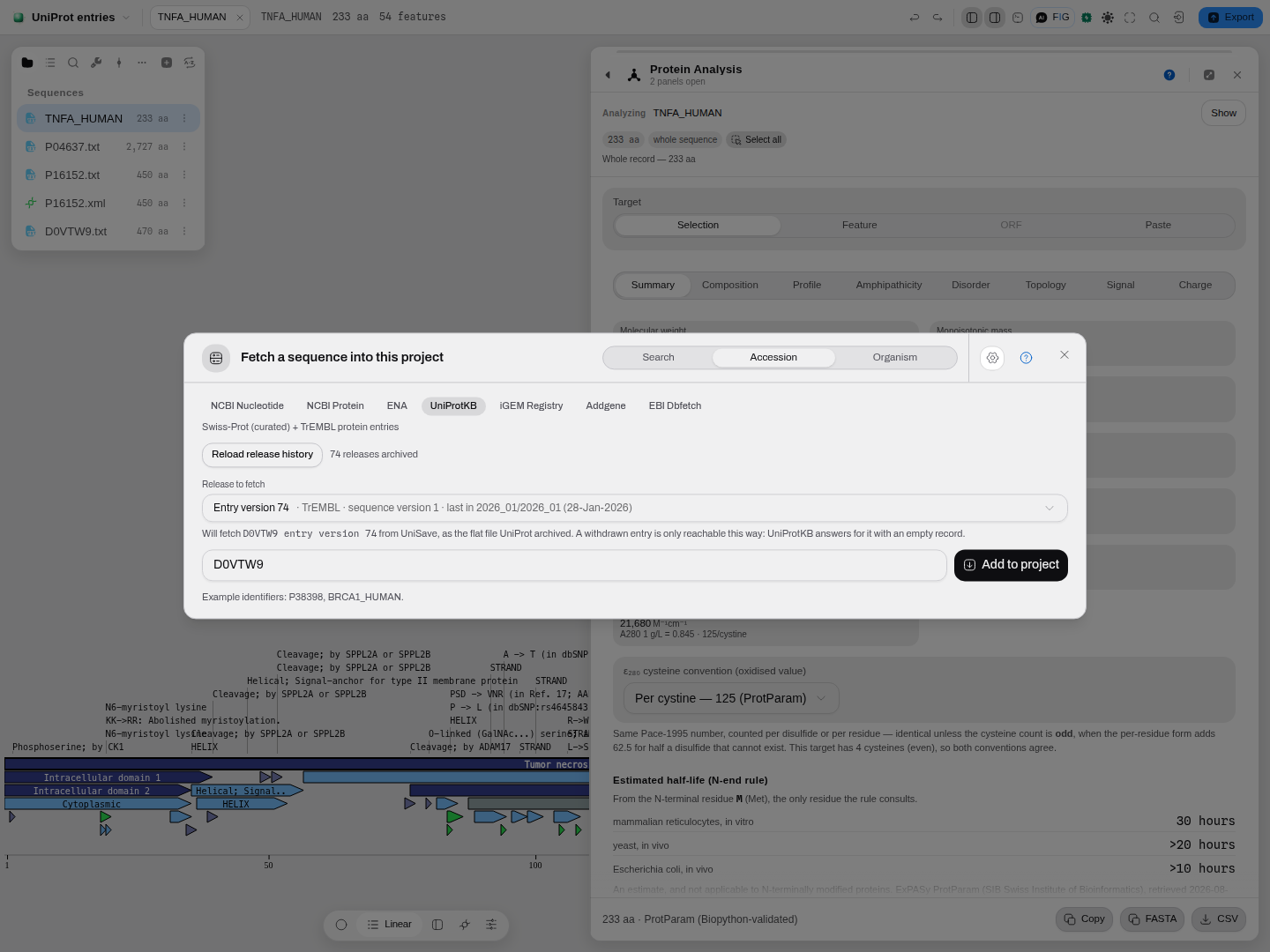
Task: Toggle the left sidebar panel layout button
Action: (x=972, y=17)
